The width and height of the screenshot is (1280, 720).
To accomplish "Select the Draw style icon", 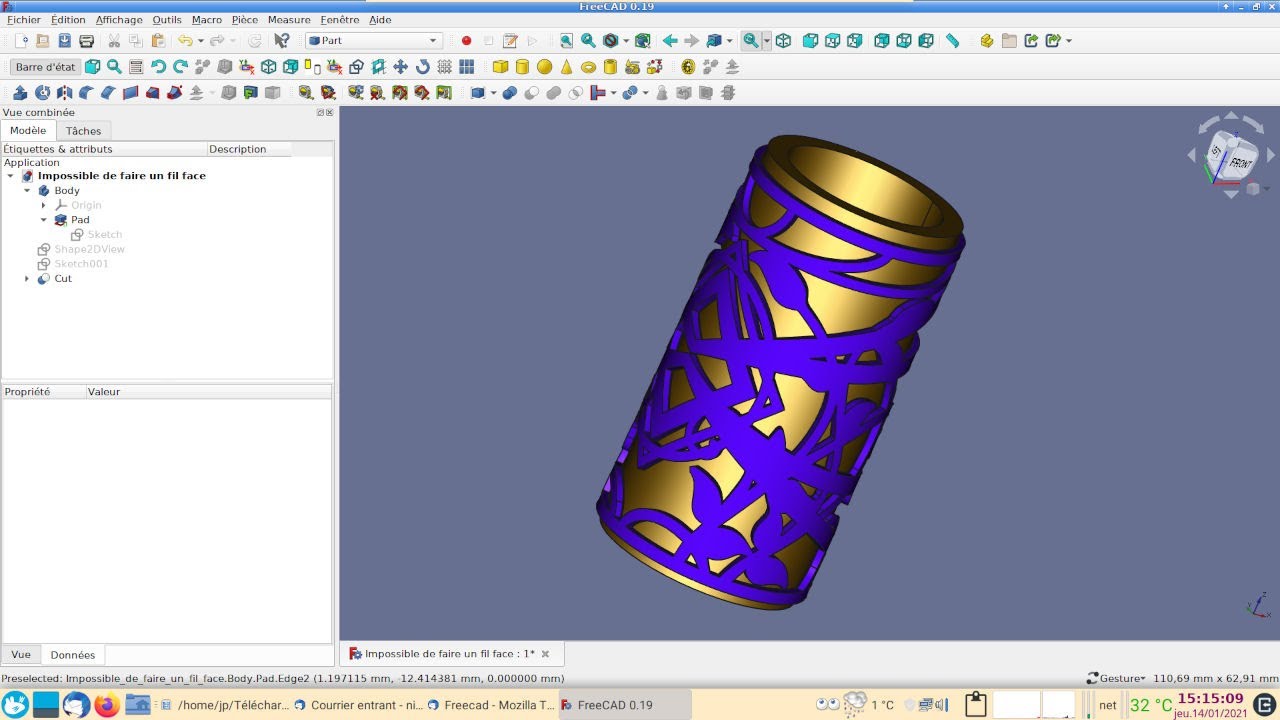I will [x=609, y=41].
